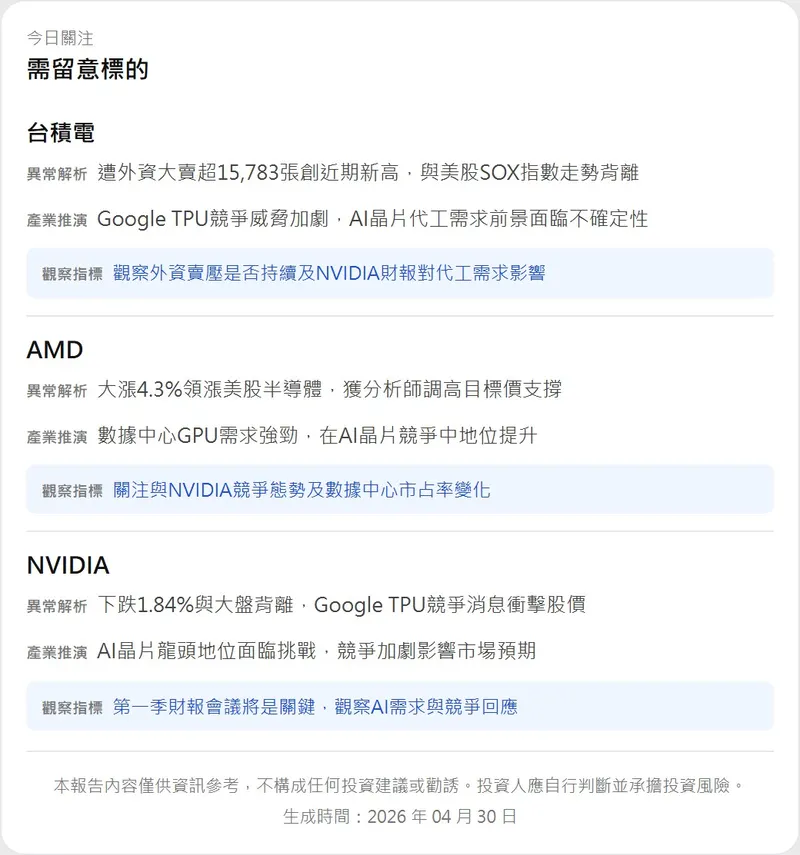Click the 產業推演 label under AMD
The height and width of the screenshot is (855, 800).
[x=57, y=437]
